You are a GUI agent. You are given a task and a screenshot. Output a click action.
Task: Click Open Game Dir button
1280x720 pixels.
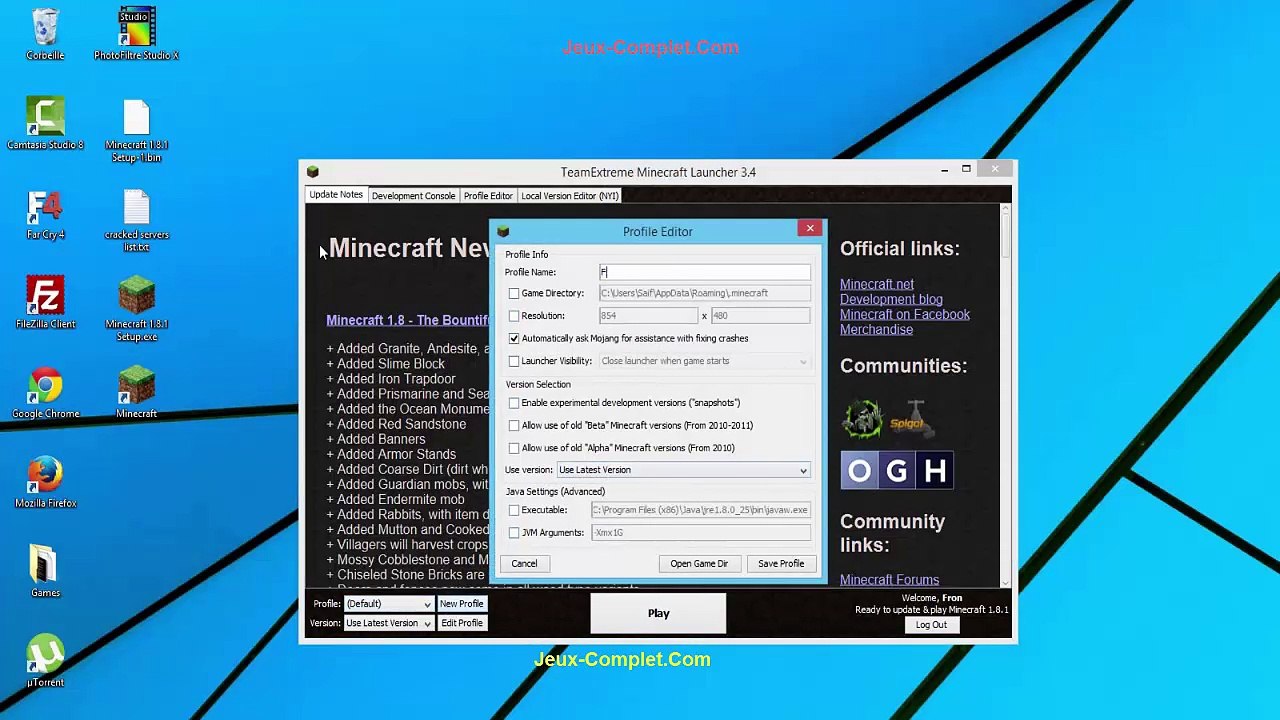point(699,564)
